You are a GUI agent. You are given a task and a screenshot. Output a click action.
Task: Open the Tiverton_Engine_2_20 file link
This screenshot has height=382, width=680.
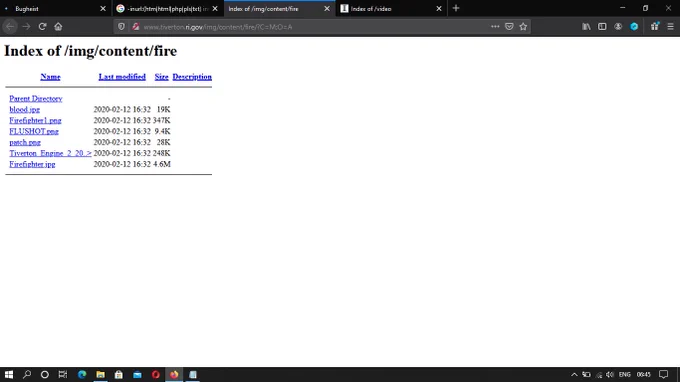[50, 153]
